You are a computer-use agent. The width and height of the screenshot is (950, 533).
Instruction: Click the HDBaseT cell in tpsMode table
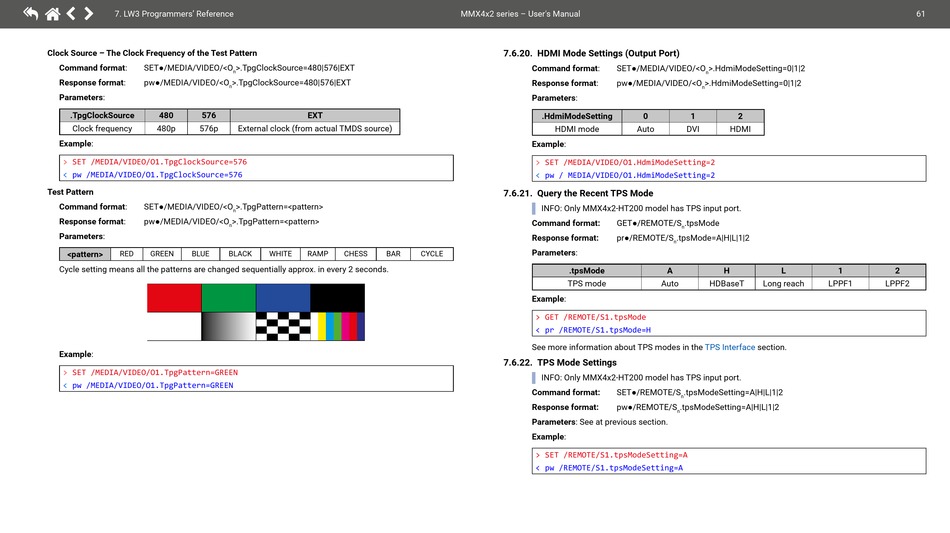click(x=726, y=284)
